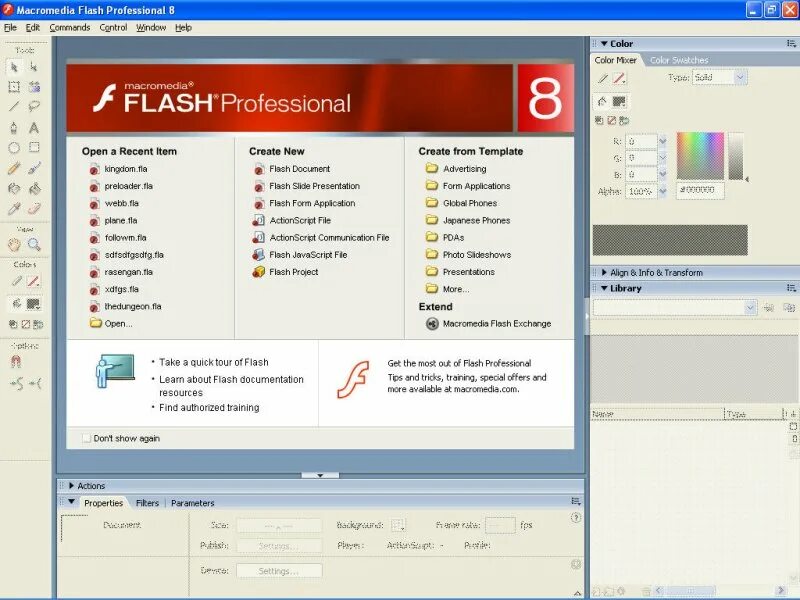Open the Tools panel stroke color swatch
This screenshot has height=600, width=800.
(x=33, y=281)
